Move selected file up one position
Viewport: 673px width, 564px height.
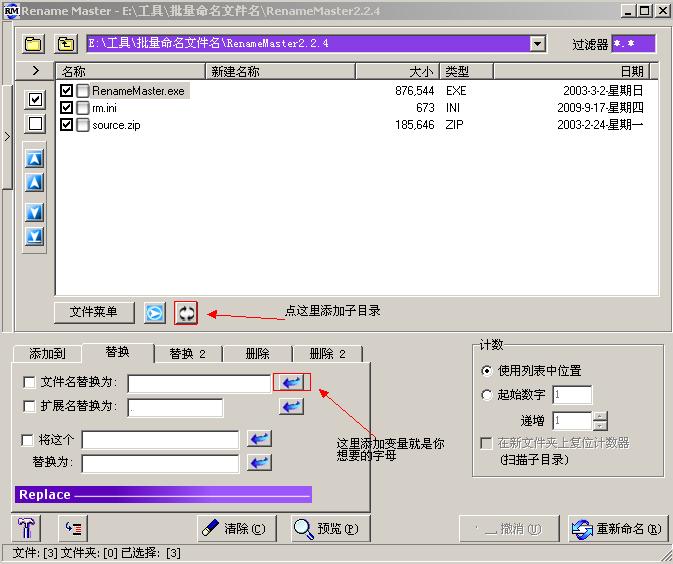tap(34, 182)
